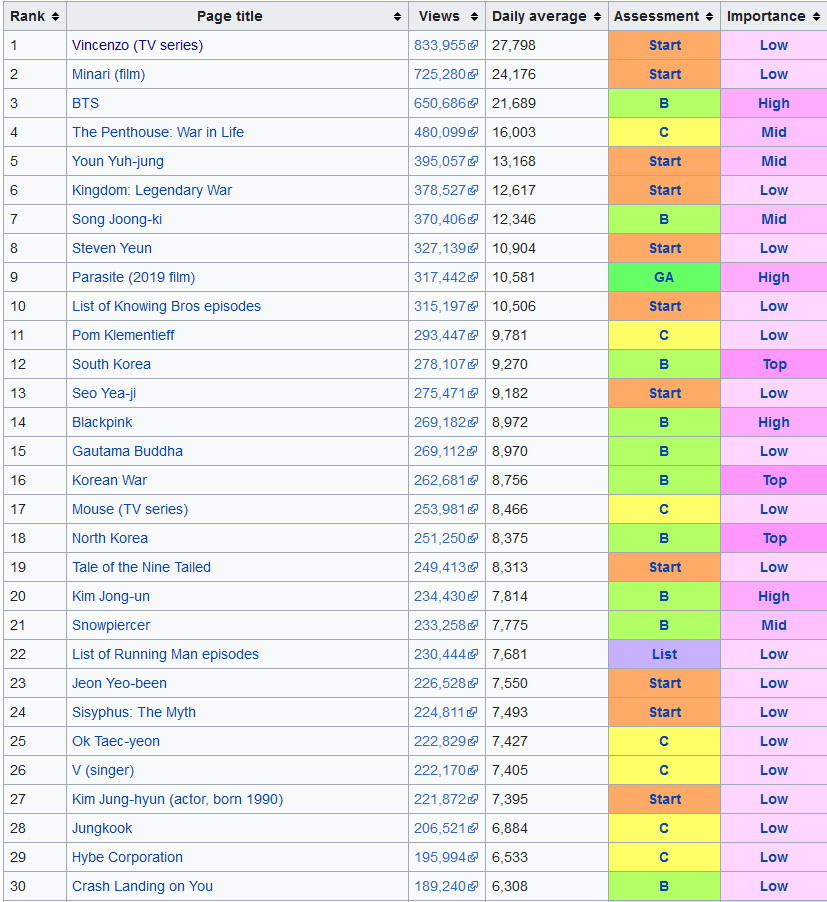
Task: Click external link icon beside 269,182 views
Action: tap(473, 422)
